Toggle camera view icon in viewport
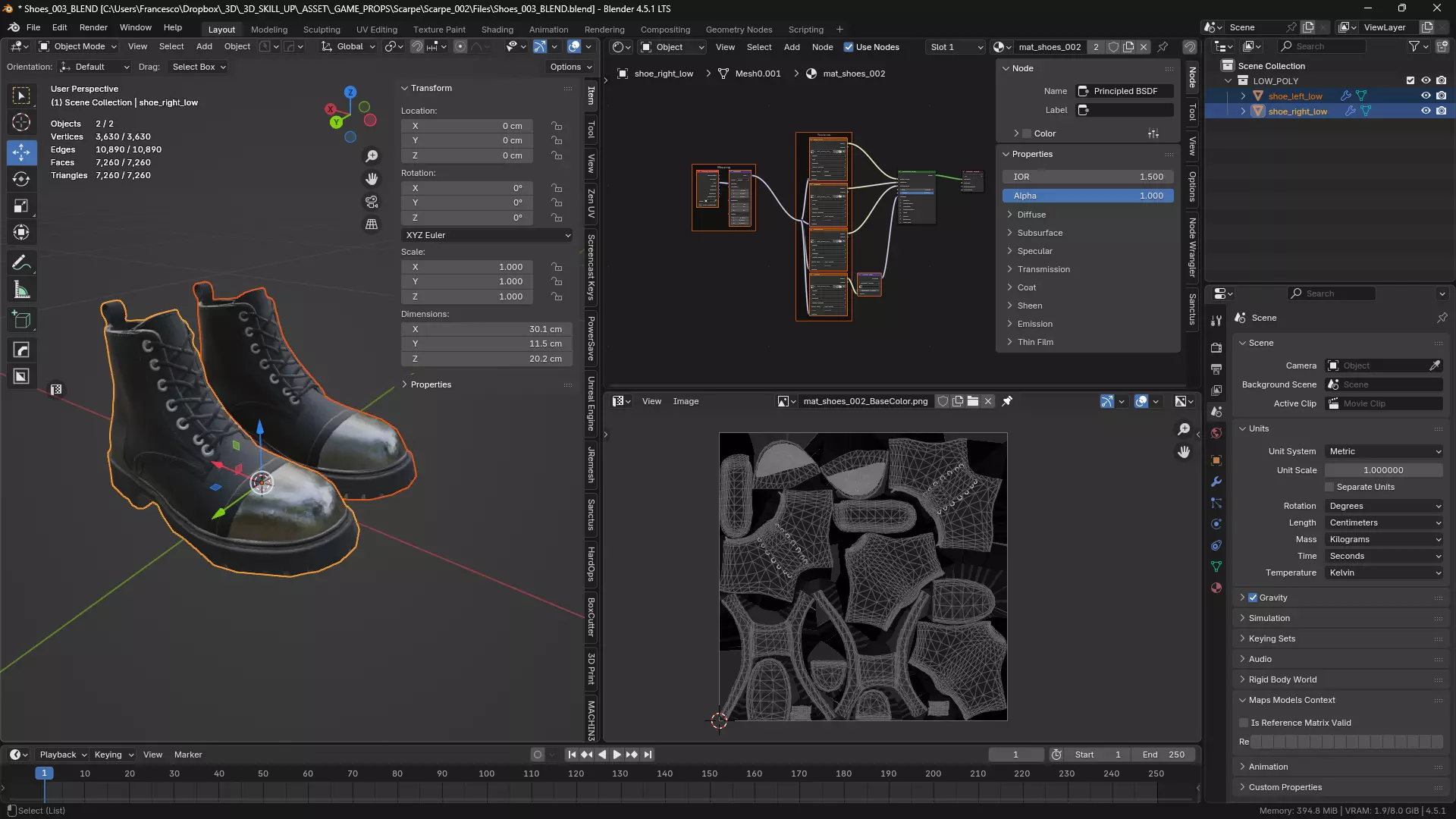The image size is (1456, 819). pos(372,202)
